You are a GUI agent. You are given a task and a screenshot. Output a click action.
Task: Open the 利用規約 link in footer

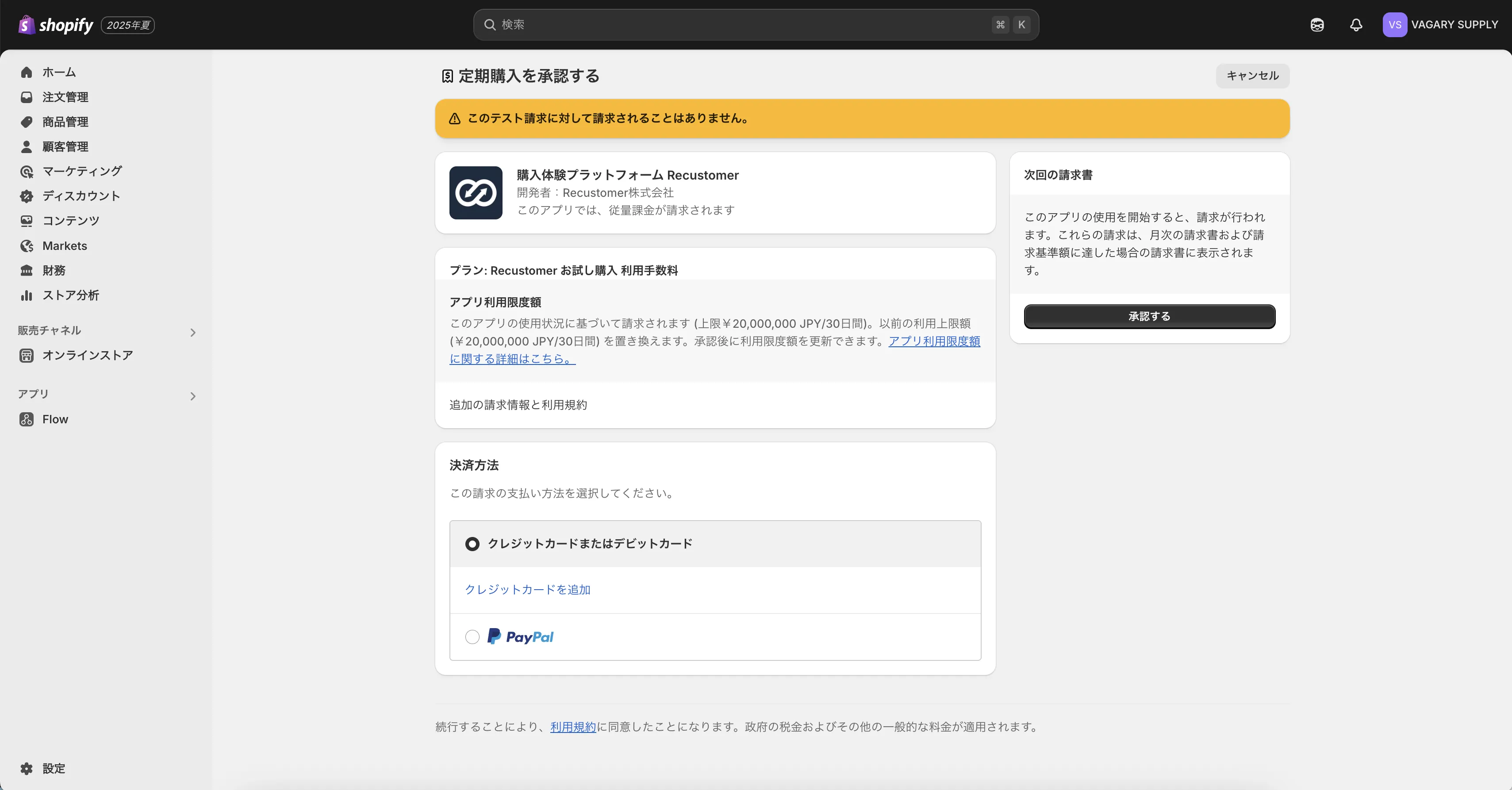[573, 727]
